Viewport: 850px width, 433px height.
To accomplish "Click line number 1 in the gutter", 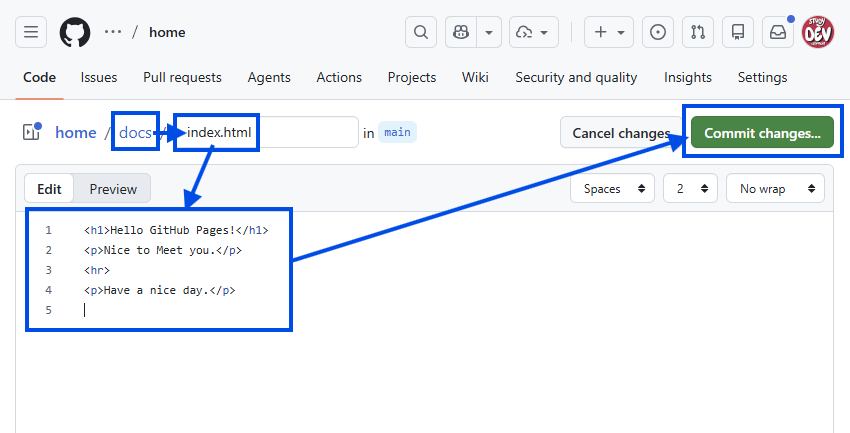I will [x=48, y=230].
